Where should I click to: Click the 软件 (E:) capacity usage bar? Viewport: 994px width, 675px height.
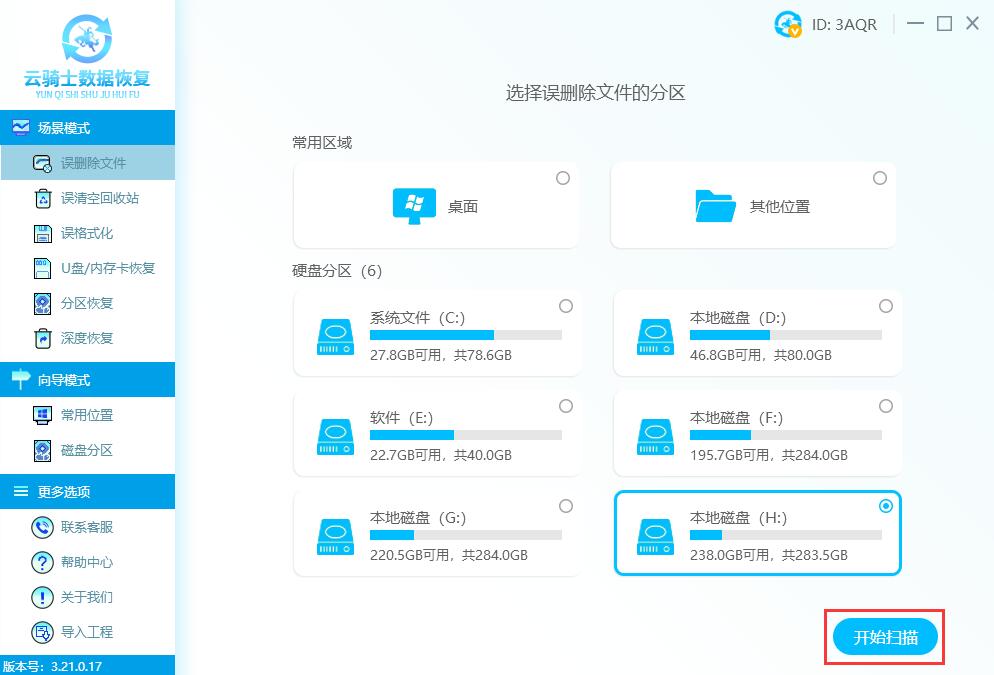466,434
